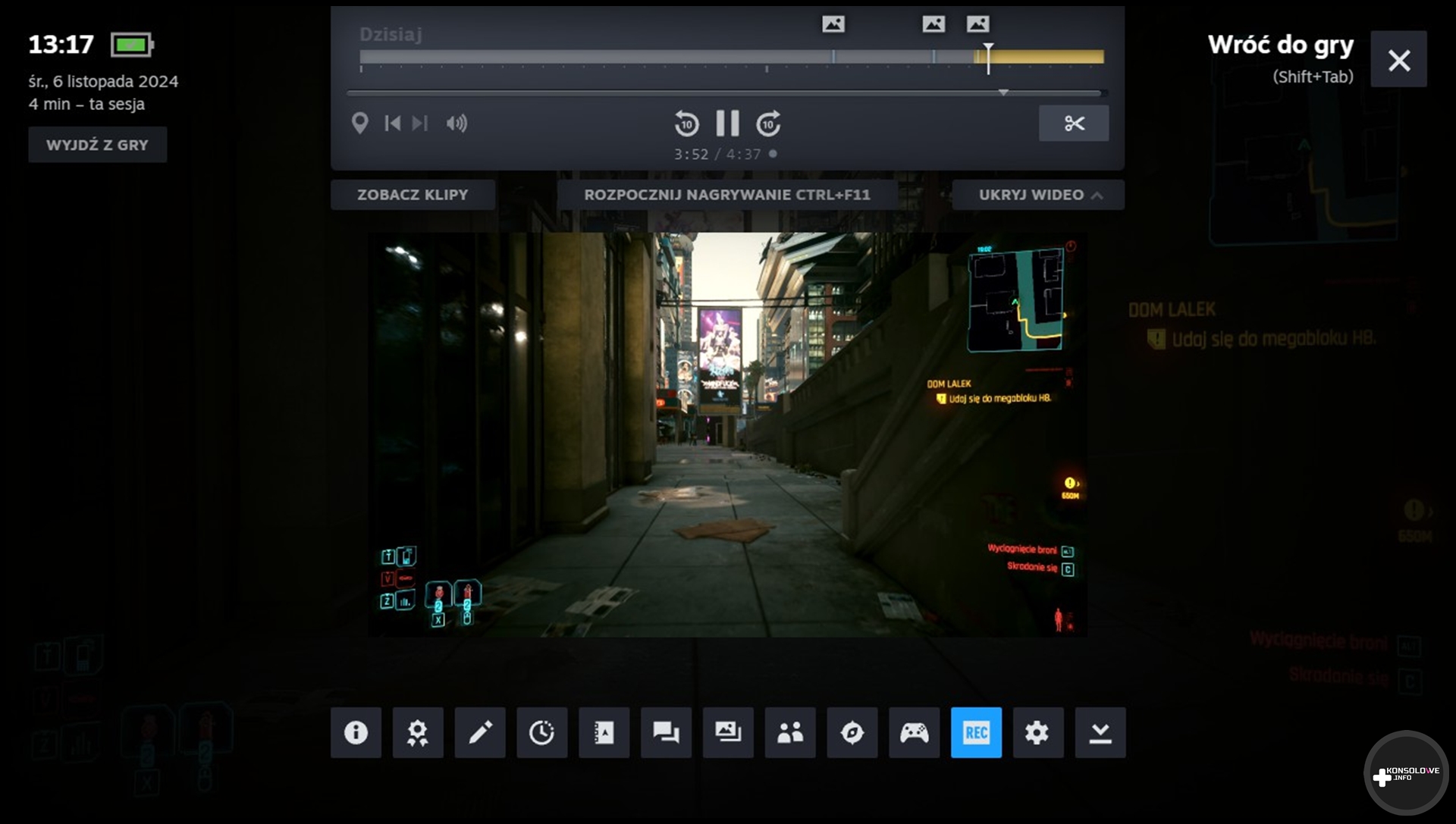Open the controller configuration overlay
The image size is (1456, 824).
[914, 732]
